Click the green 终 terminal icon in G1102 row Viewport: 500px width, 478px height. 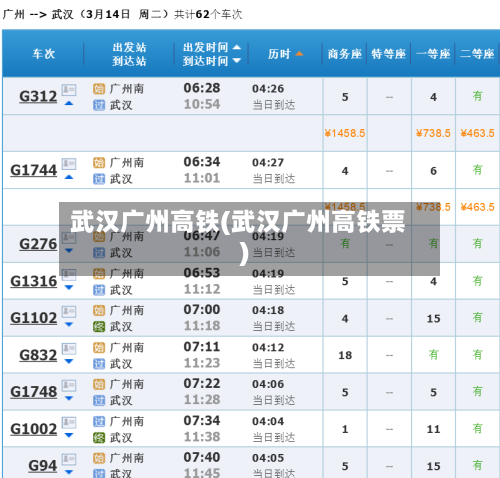pyautogui.click(x=99, y=327)
